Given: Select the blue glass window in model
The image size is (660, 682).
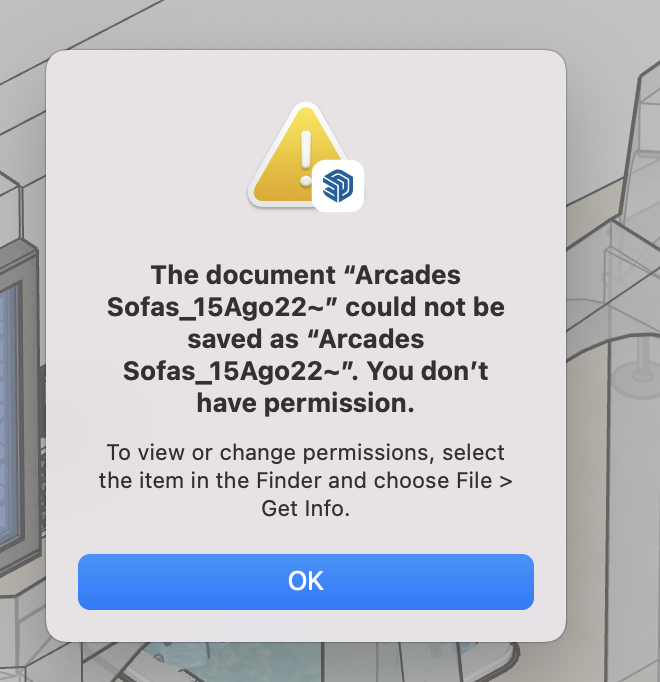Looking at the screenshot, I should pyautogui.click(x=10, y=413).
